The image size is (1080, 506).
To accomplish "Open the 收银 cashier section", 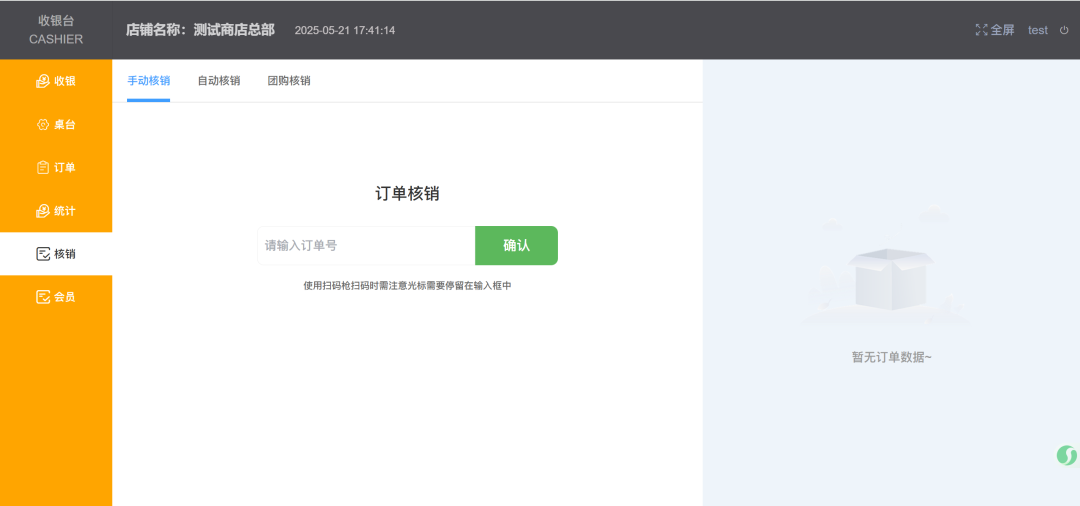I will [56, 81].
